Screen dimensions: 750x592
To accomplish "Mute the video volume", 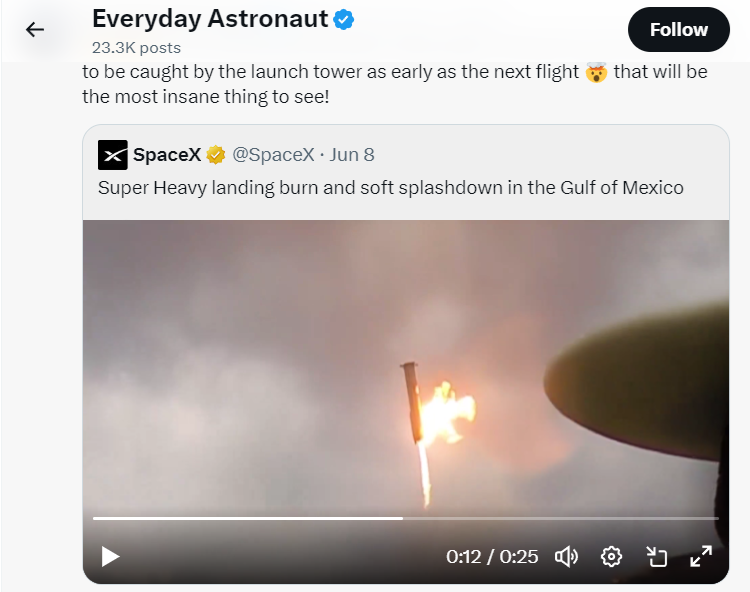I will (x=566, y=557).
